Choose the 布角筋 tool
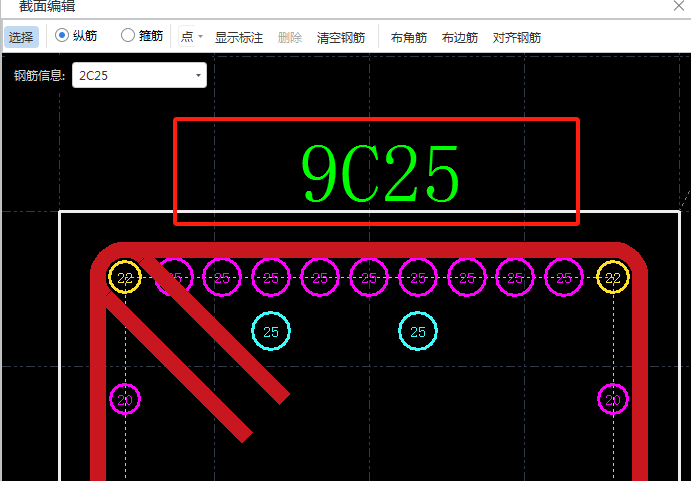 [x=409, y=37]
